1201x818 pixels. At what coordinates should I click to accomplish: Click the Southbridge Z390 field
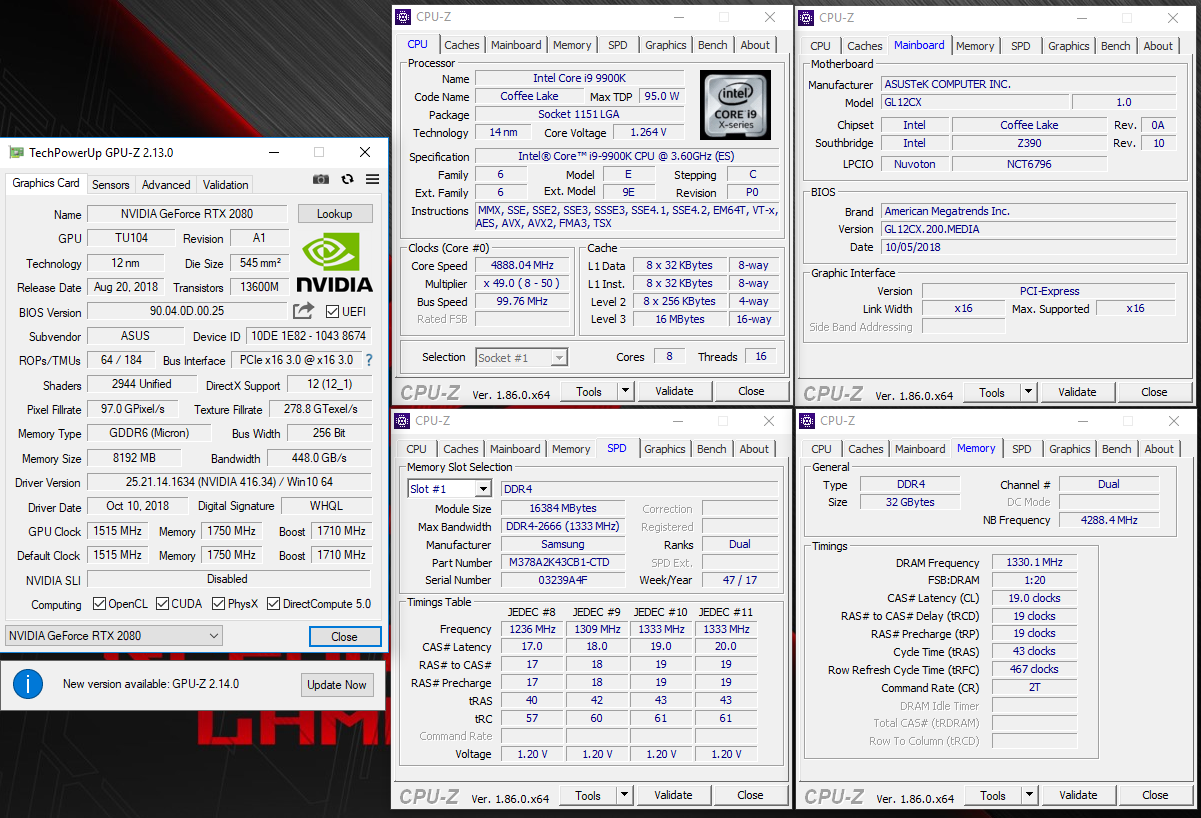(x=1029, y=143)
